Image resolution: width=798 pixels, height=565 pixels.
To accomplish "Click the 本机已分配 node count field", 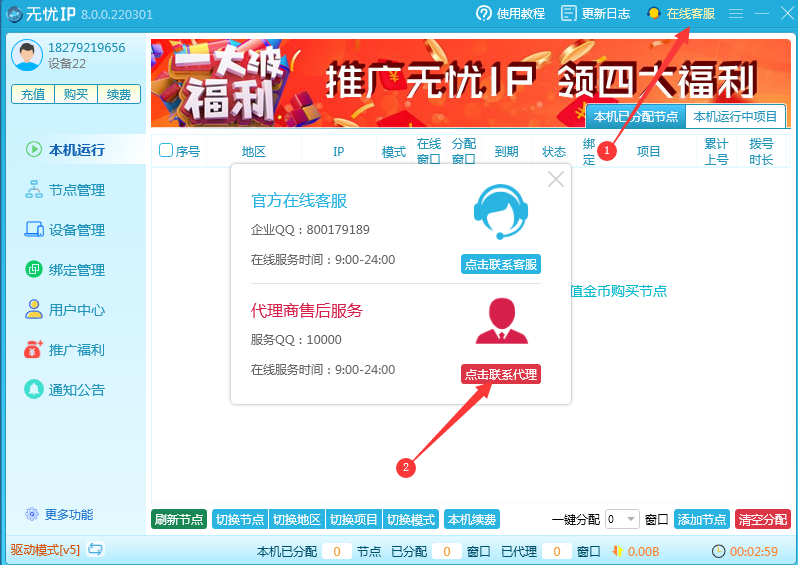I will (x=336, y=551).
